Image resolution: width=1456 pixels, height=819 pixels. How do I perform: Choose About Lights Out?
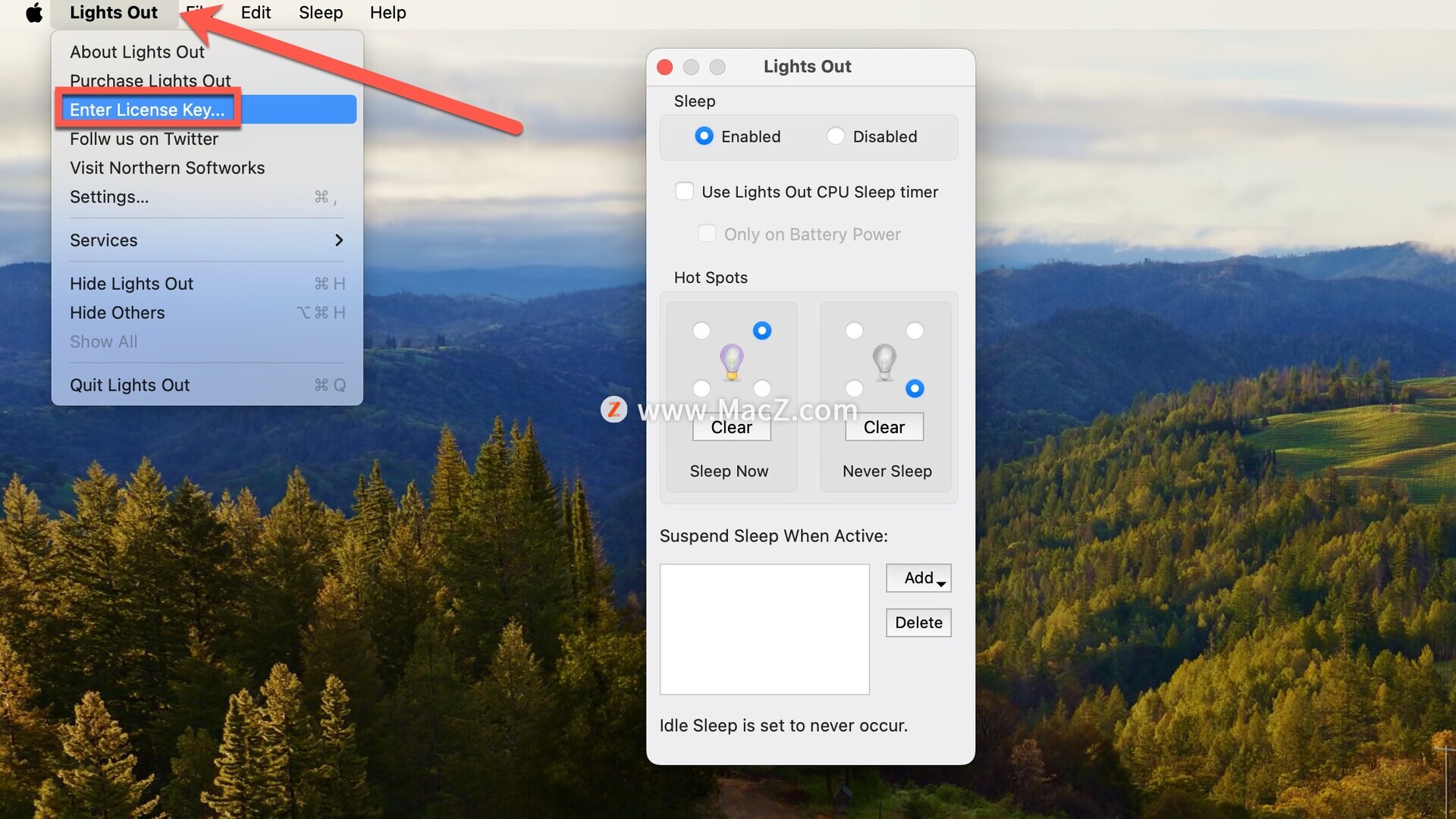206,52
